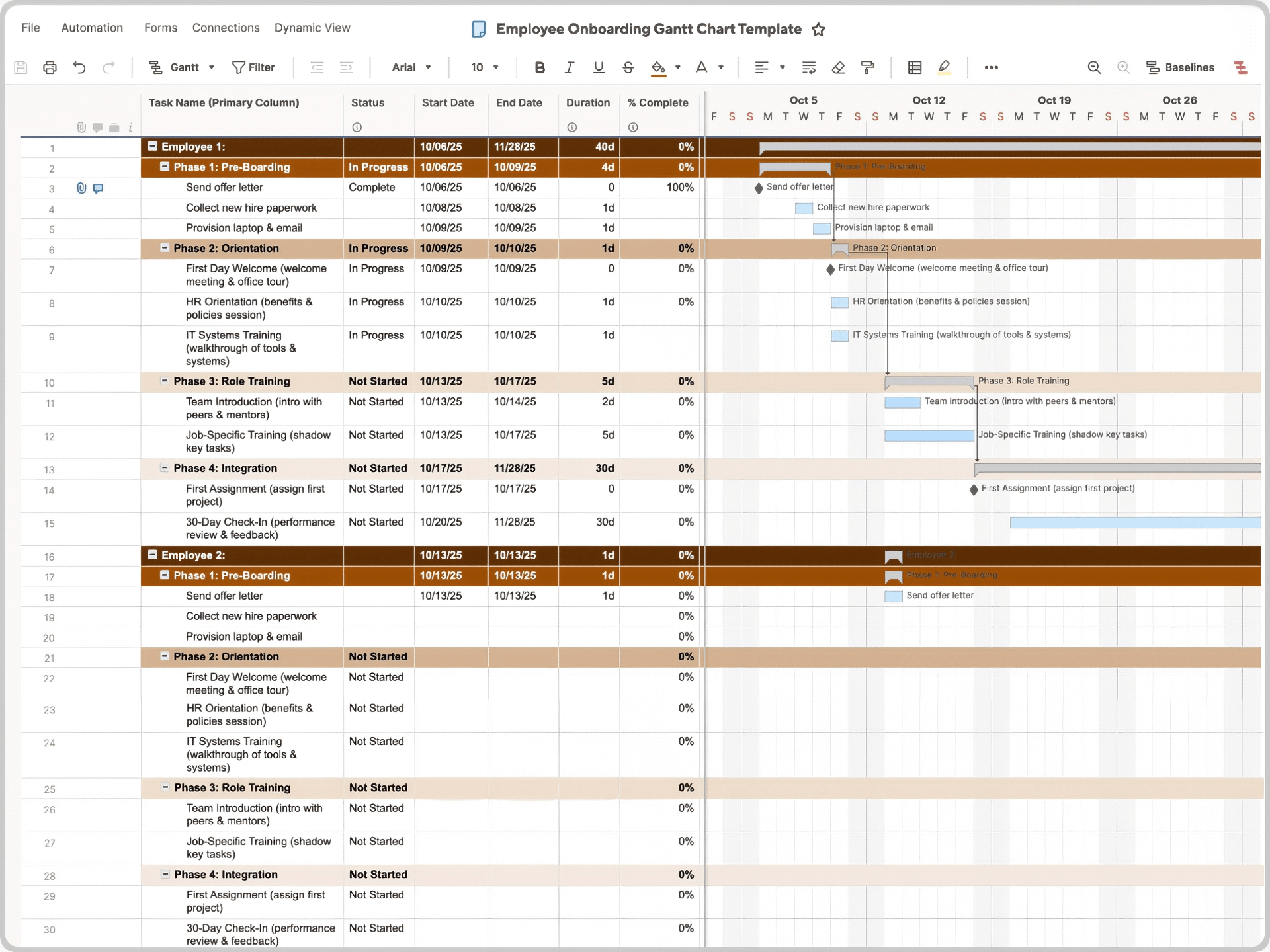Click the Baselines button
1270x952 pixels.
click(1182, 67)
